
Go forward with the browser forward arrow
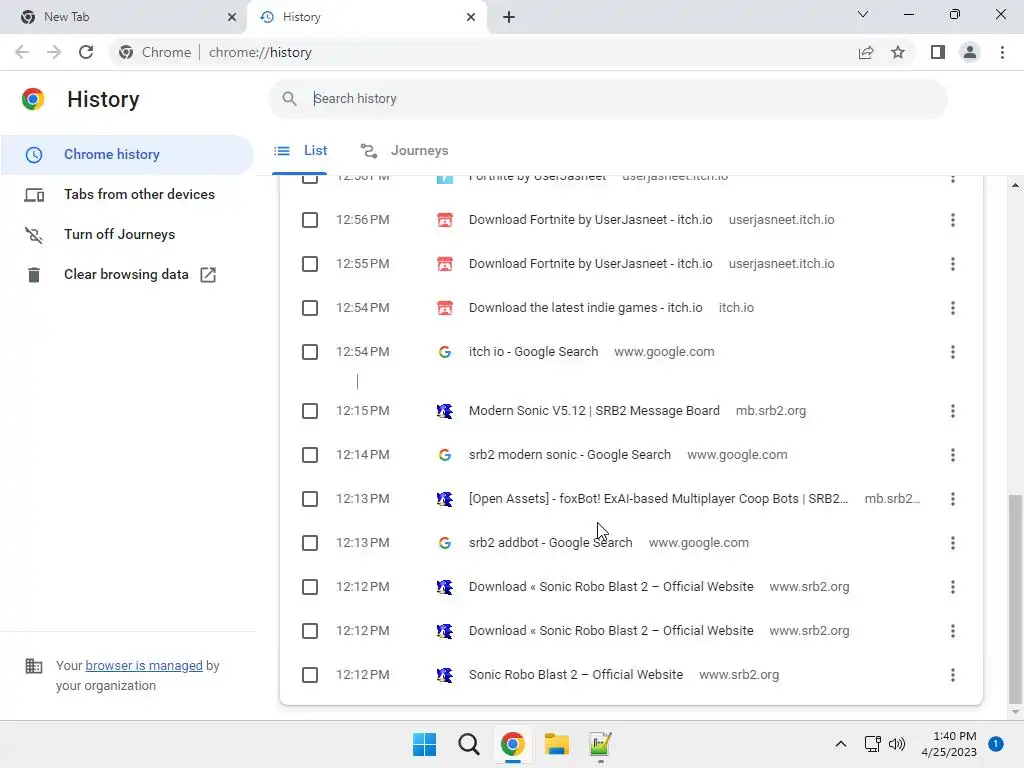tap(54, 52)
